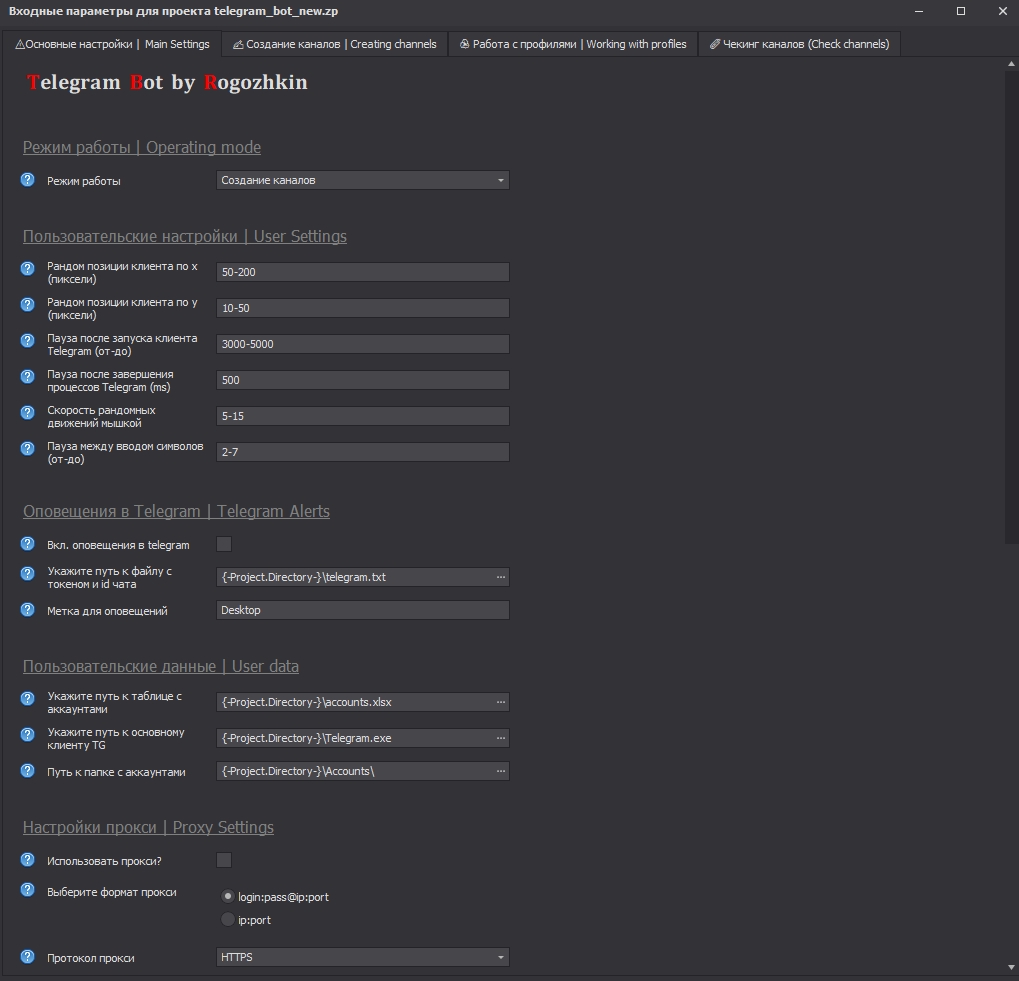Click help icon for путь к файлу с токеном
This screenshot has height=981, width=1019.
click(x=27, y=573)
